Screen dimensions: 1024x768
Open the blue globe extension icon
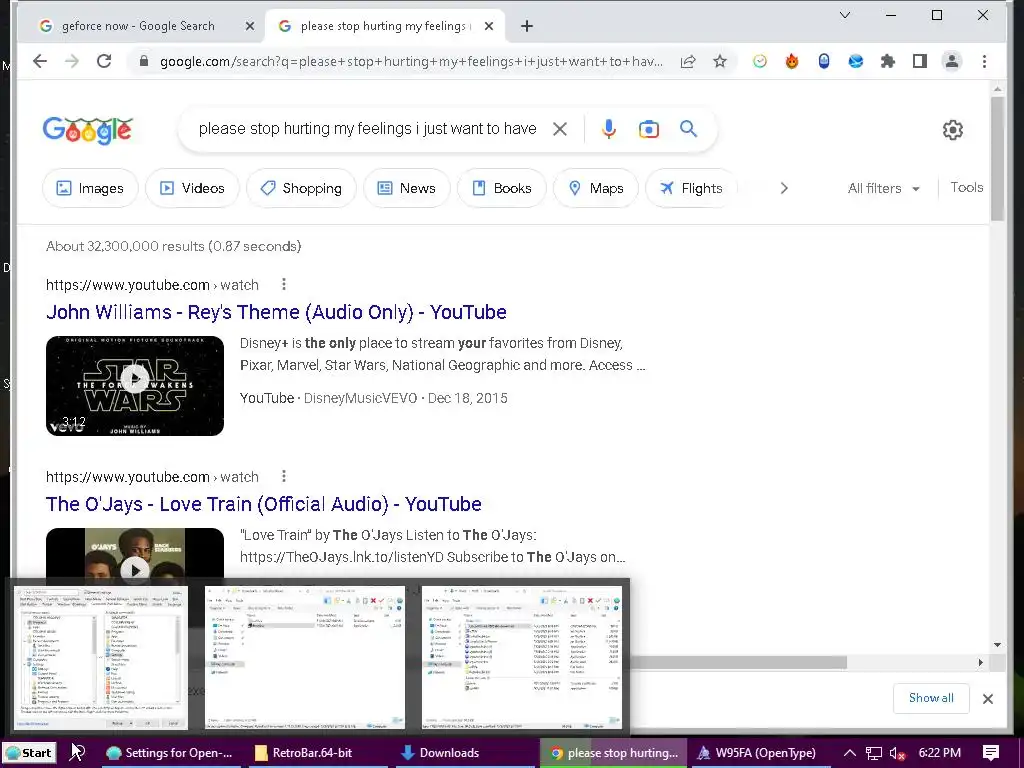pyautogui.click(x=856, y=61)
